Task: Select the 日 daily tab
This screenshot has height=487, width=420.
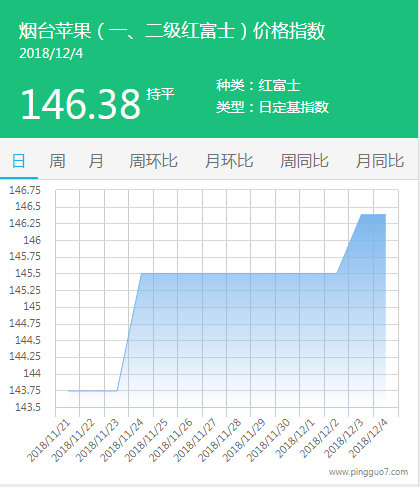Action: click(19, 161)
